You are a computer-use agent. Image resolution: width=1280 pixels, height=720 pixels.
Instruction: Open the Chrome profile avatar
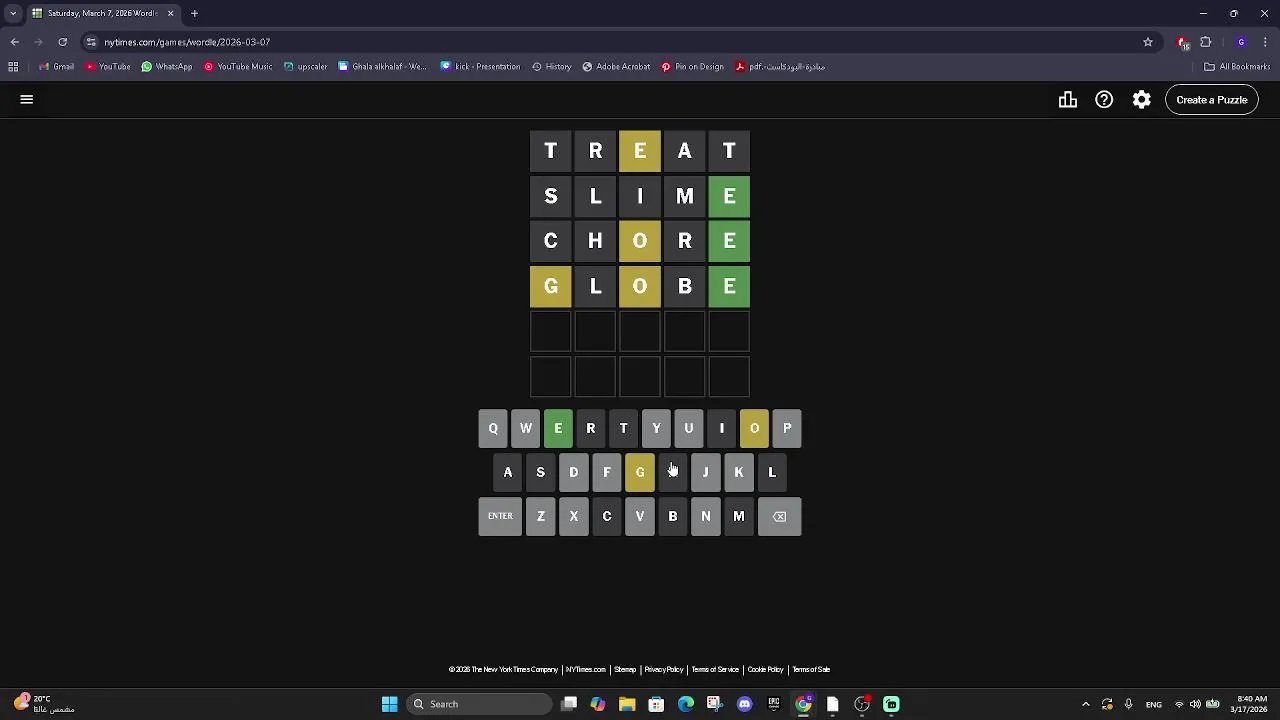(x=1241, y=42)
